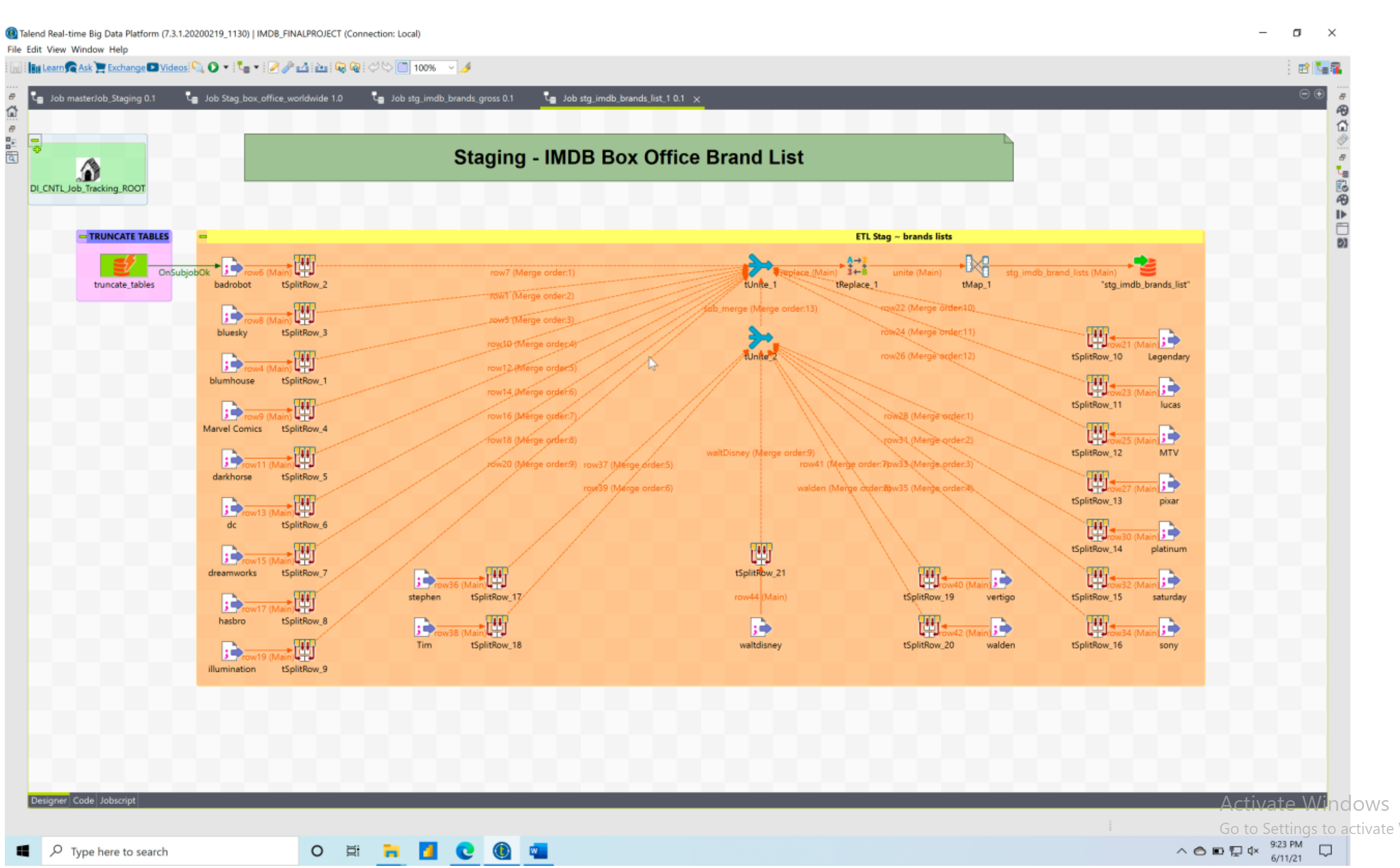The image size is (1400, 868).
Task: Select the Designer view tab
Action: click(49, 800)
